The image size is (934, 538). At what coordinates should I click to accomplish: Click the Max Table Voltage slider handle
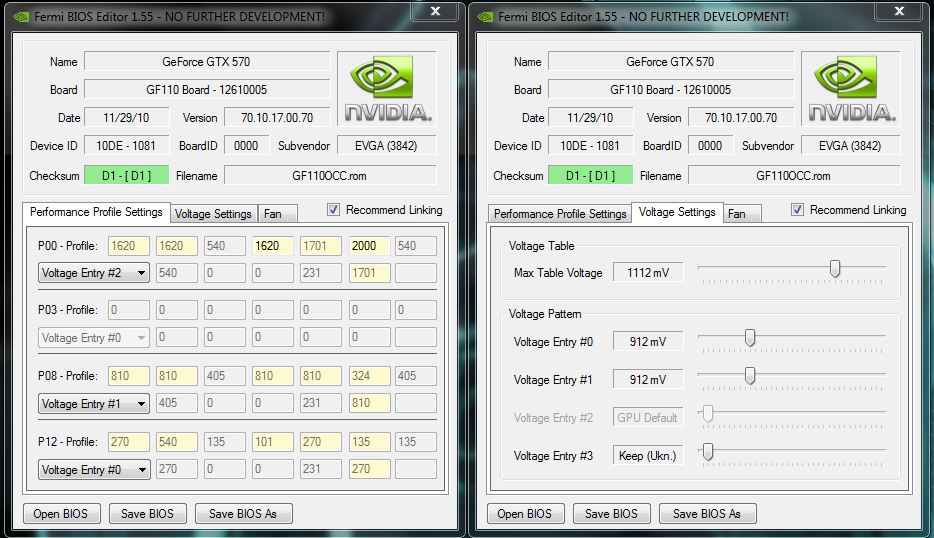(x=835, y=269)
